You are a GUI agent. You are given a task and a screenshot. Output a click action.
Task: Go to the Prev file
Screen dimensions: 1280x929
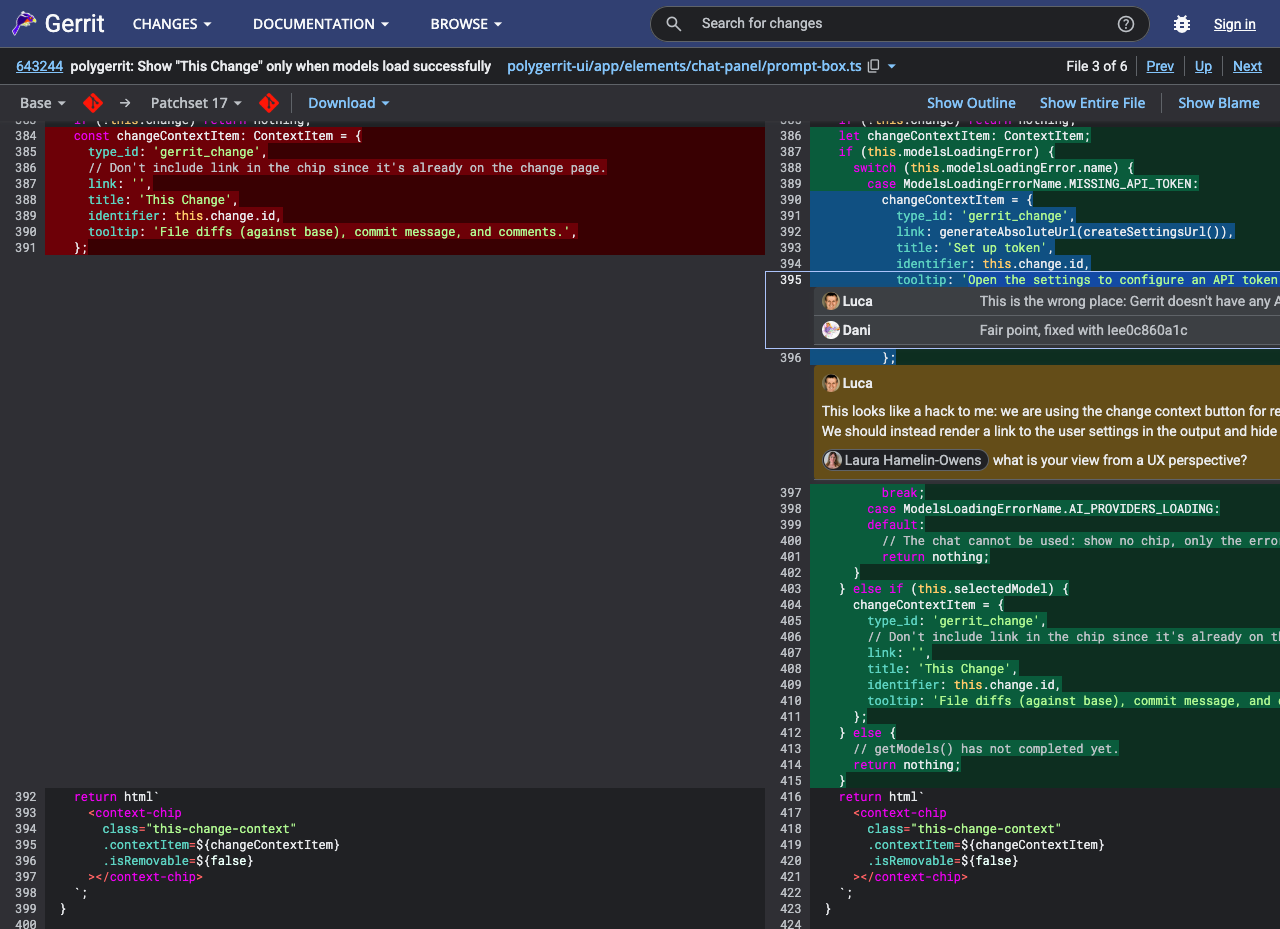click(1160, 66)
